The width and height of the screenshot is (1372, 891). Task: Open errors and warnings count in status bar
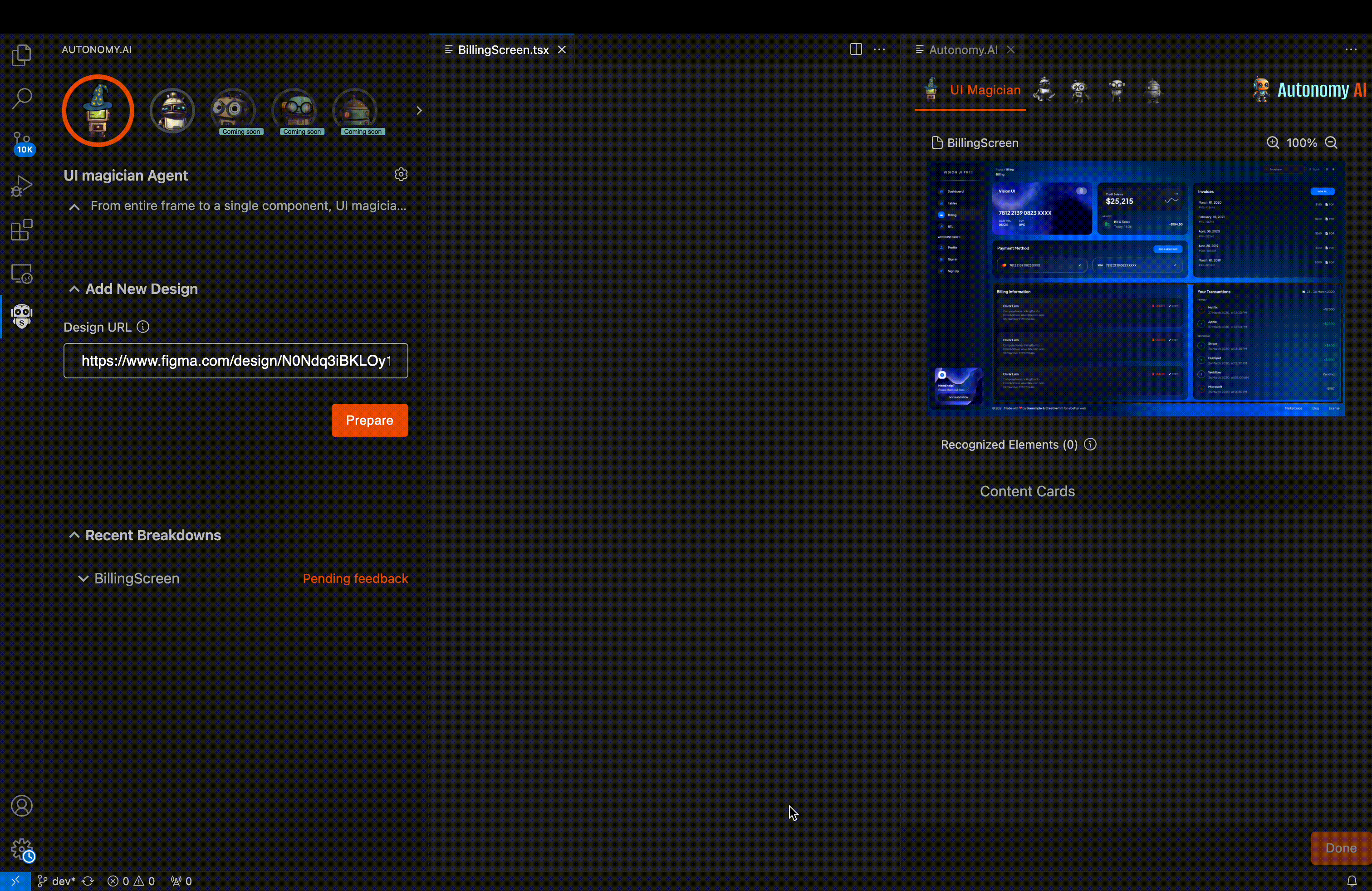(x=132, y=881)
